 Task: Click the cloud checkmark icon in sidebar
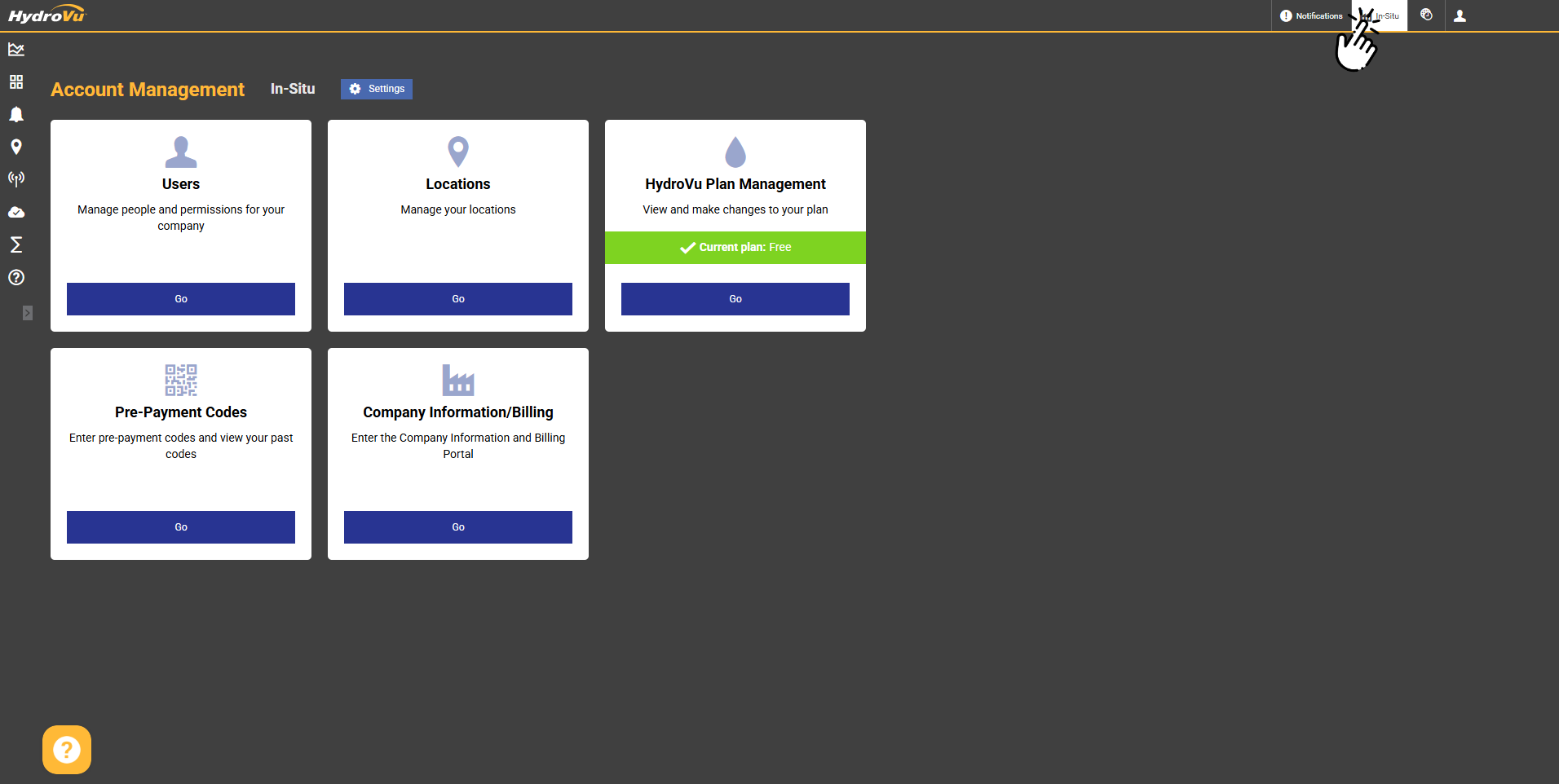(x=16, y=213)
